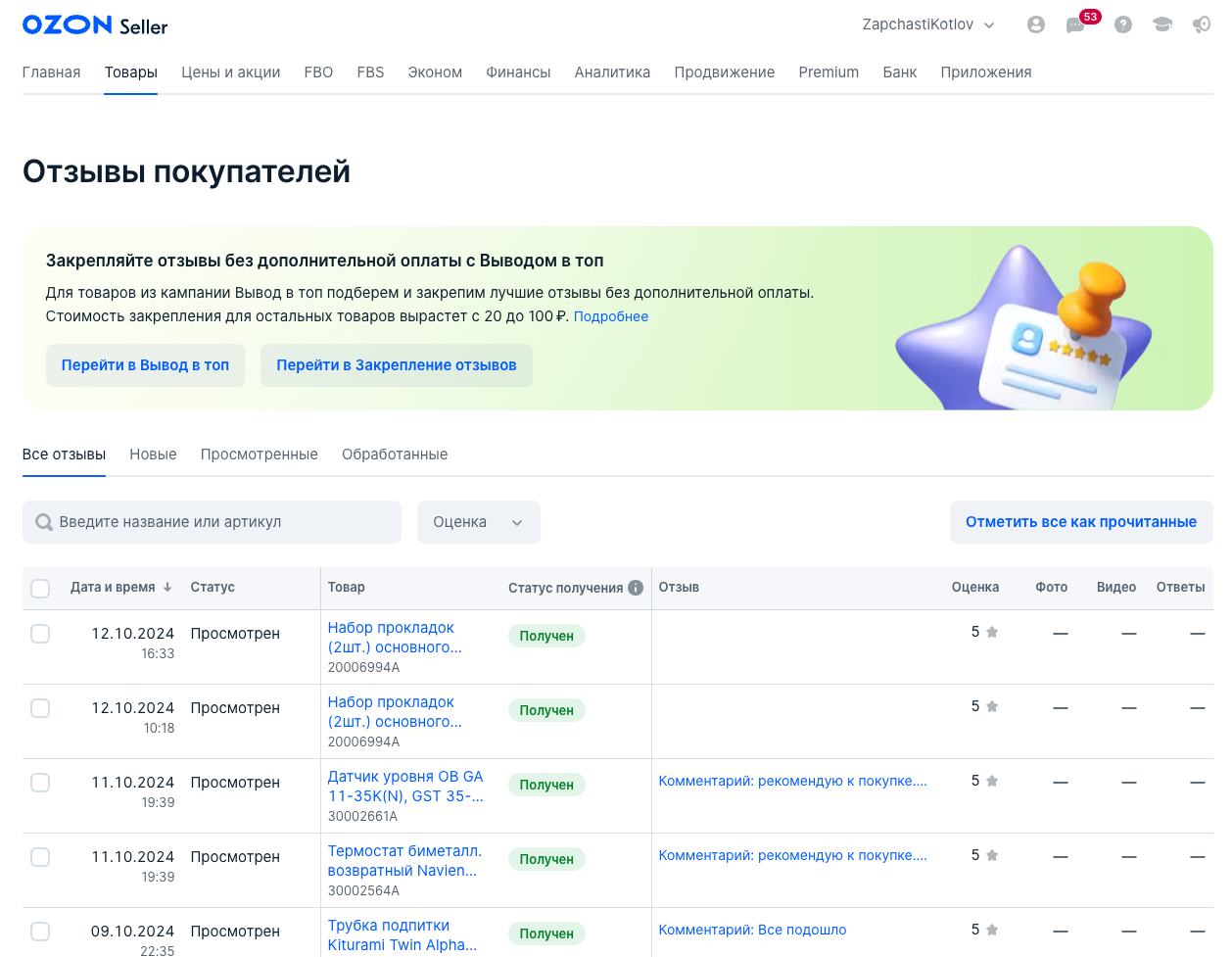This screenshot has width=1232, height=957.
Task: Click Получен badge for 12.10.2024 16:33 review
Action: [546, 636]
